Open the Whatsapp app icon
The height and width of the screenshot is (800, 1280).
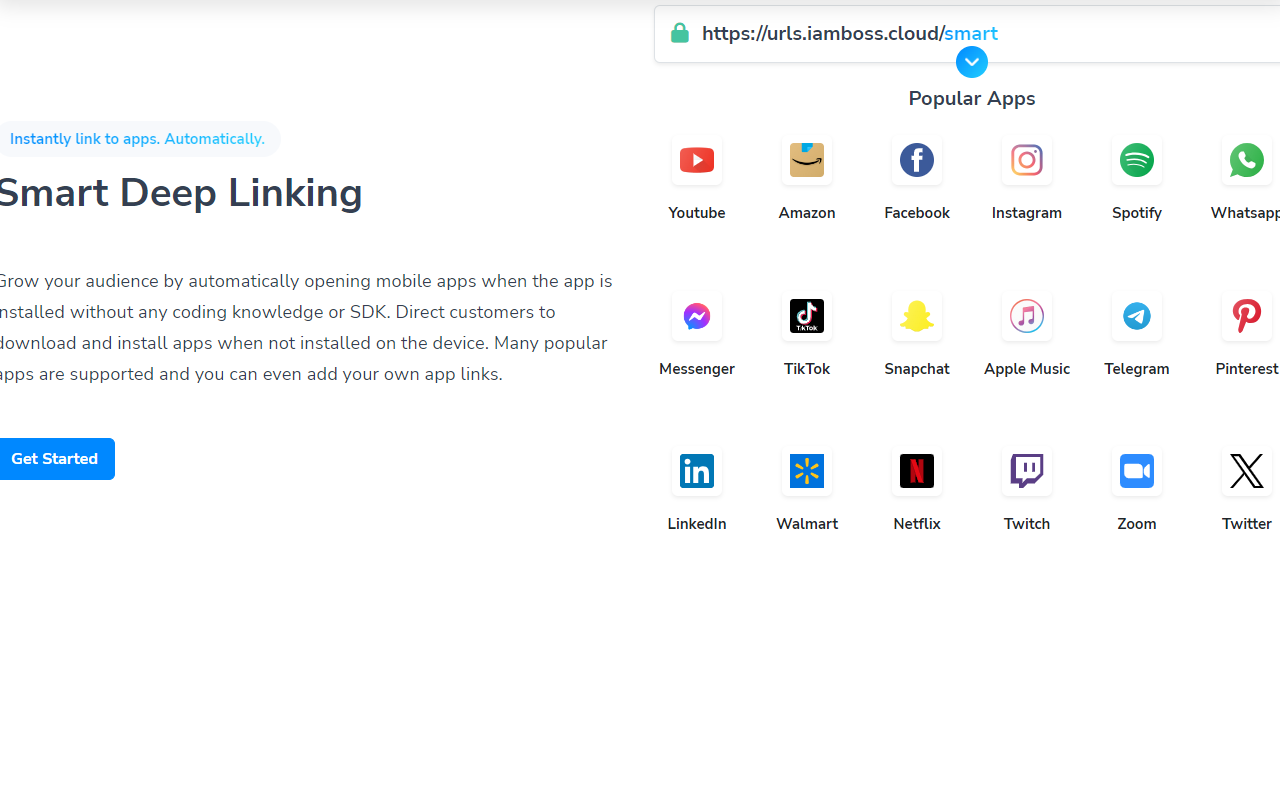[x=1247, y=160]
